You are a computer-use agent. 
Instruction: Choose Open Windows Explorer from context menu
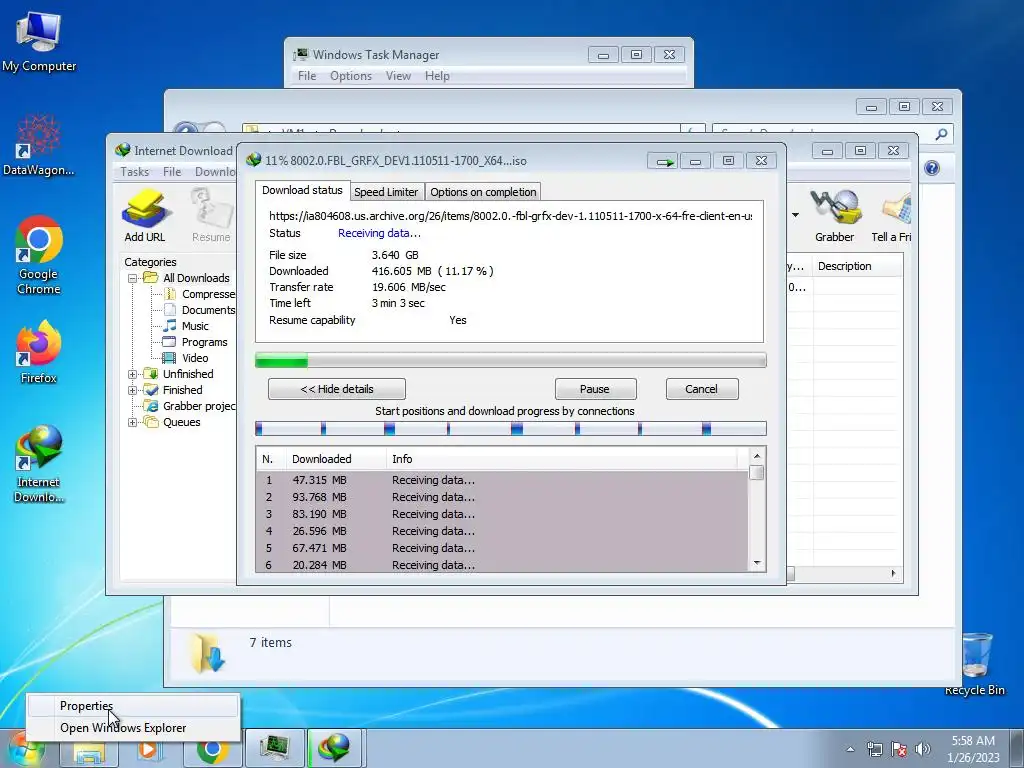(133, 728)
